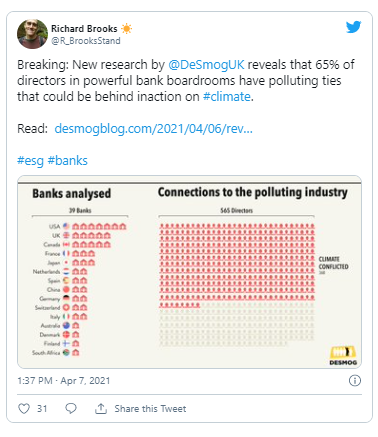Like the tweet with heart icon
The height and width of the screenshot is (437, 378).
pyautogui.click(x=24, y=409)
